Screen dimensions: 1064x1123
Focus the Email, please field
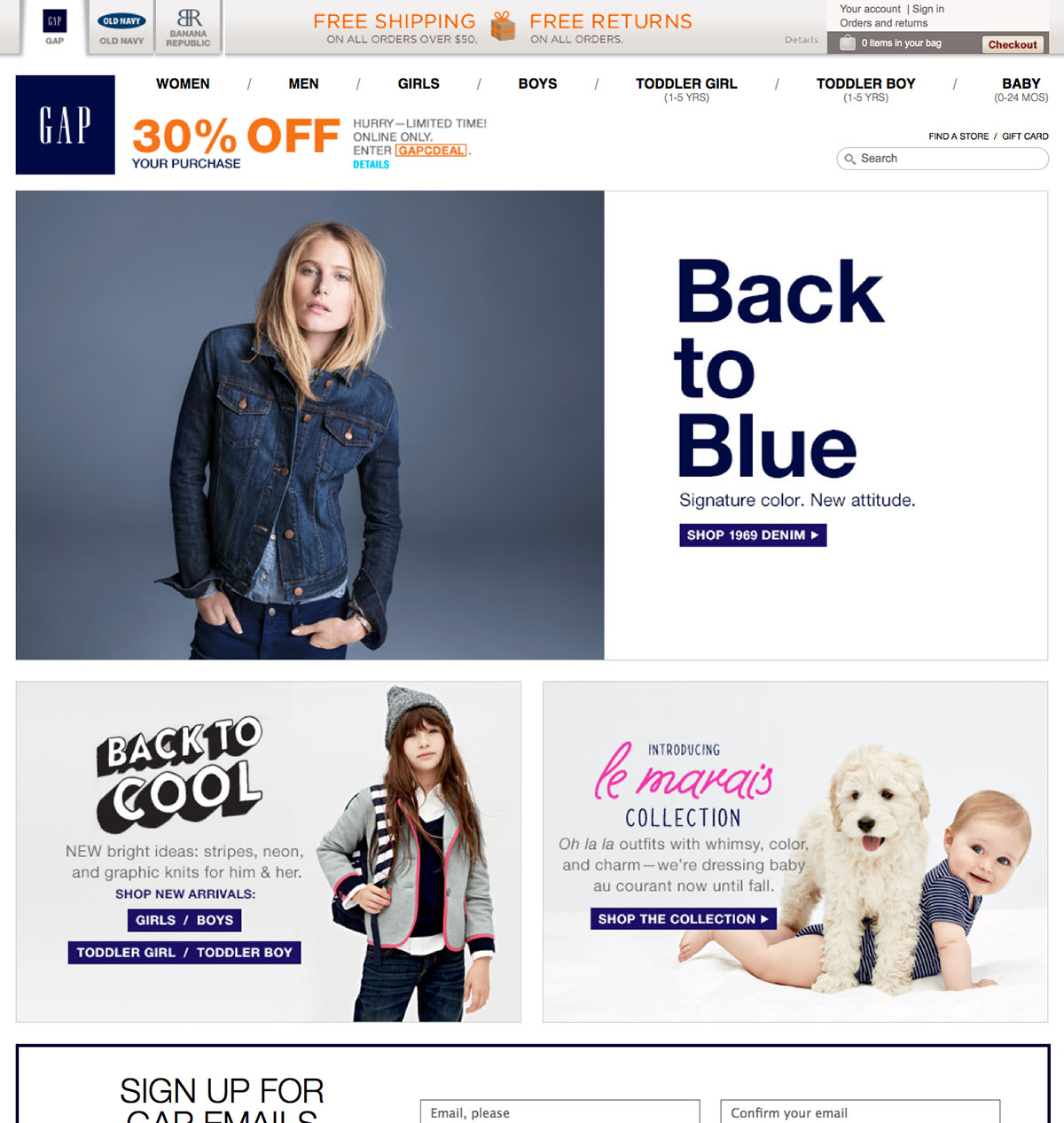tap(559, 1112)
